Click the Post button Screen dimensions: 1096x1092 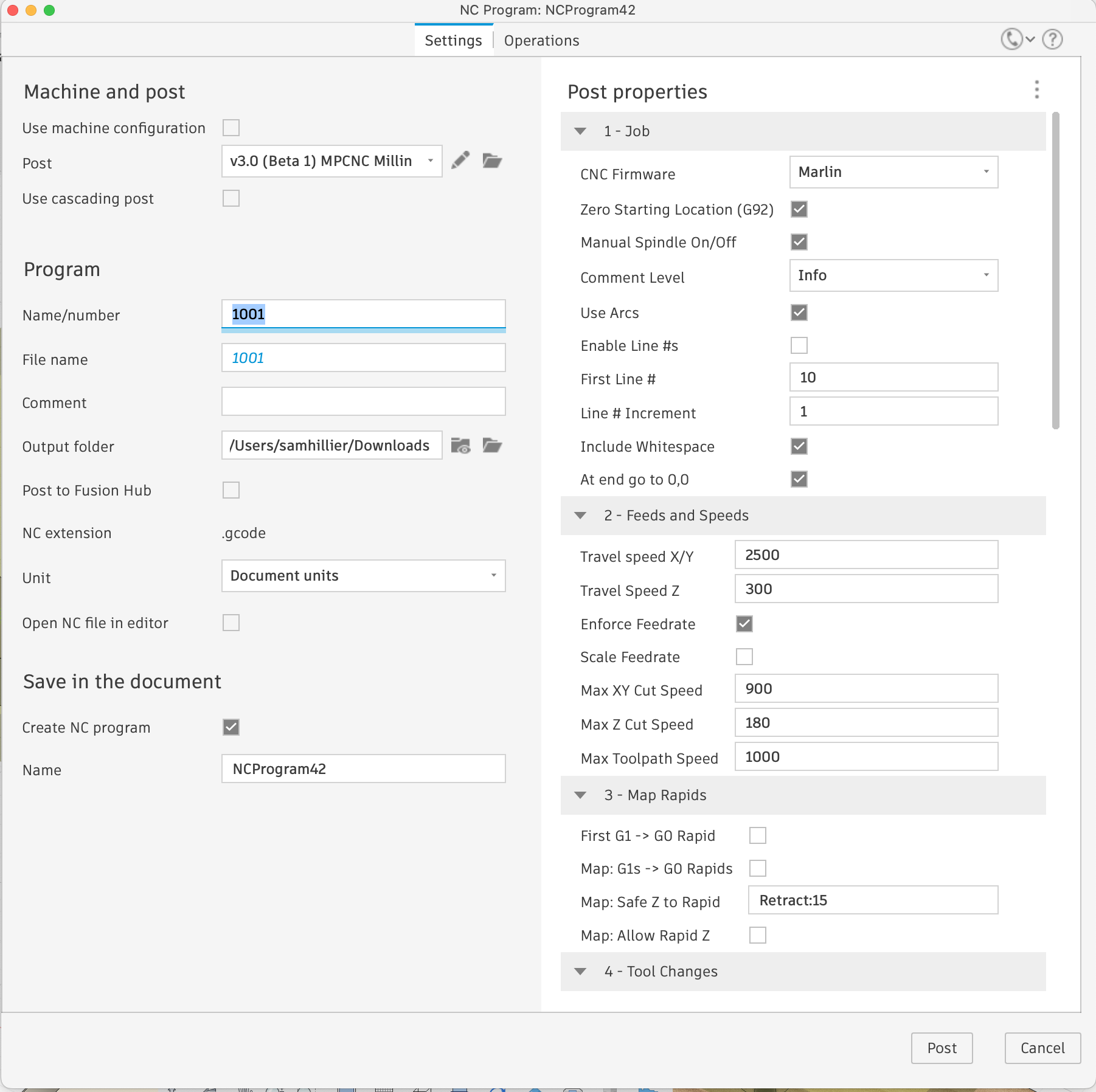[x=942, y=1048]
